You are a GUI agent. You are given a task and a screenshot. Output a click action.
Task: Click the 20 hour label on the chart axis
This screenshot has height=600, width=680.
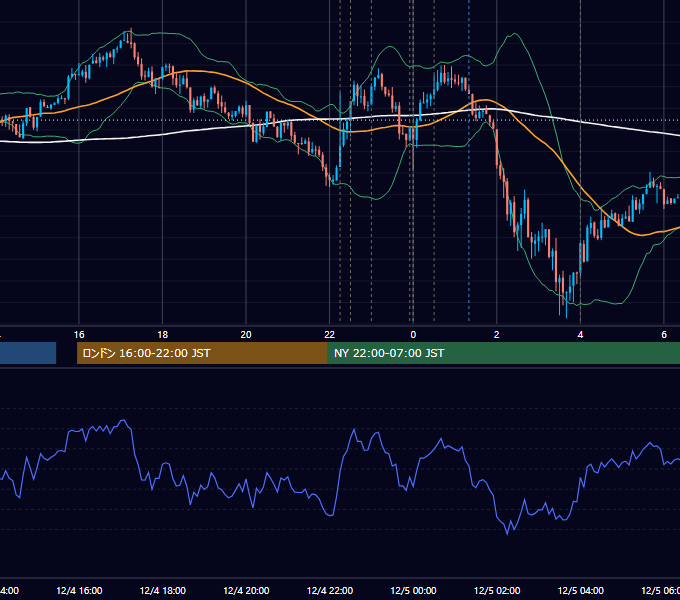click(x=246, y=335)
